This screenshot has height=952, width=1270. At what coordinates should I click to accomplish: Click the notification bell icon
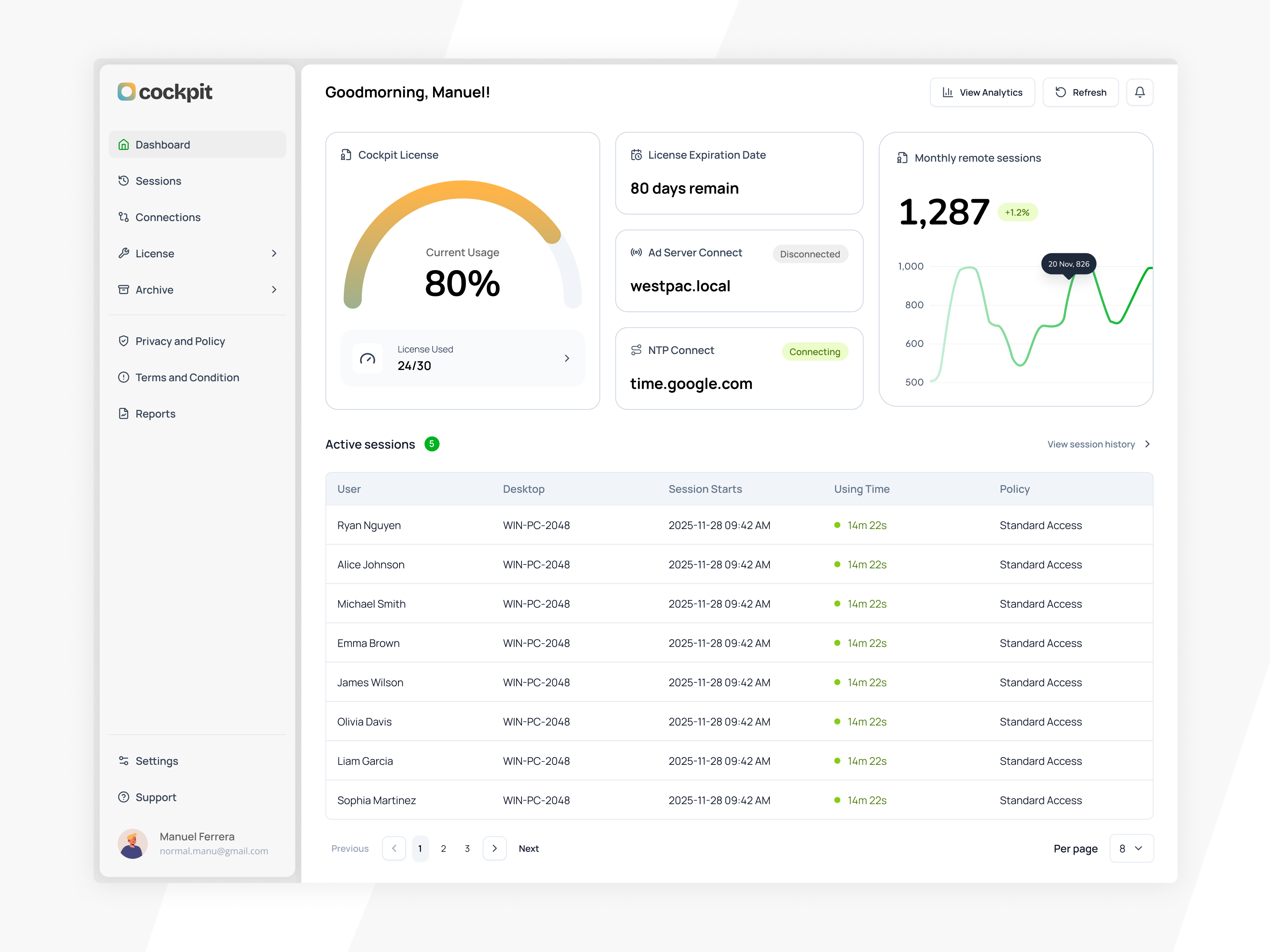coord(1140,92)
